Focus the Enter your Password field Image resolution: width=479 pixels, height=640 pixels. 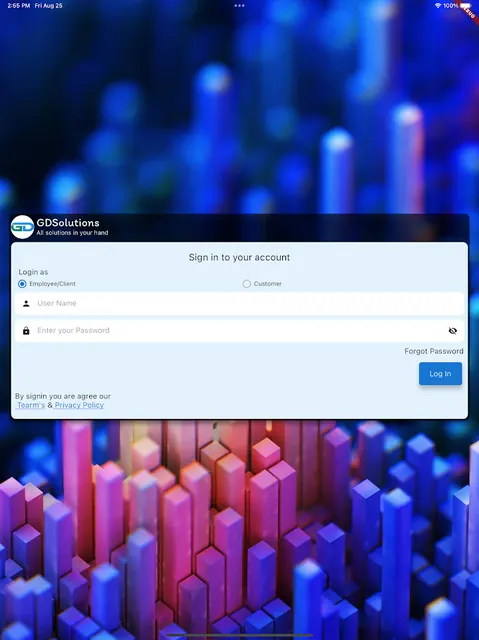240,331
